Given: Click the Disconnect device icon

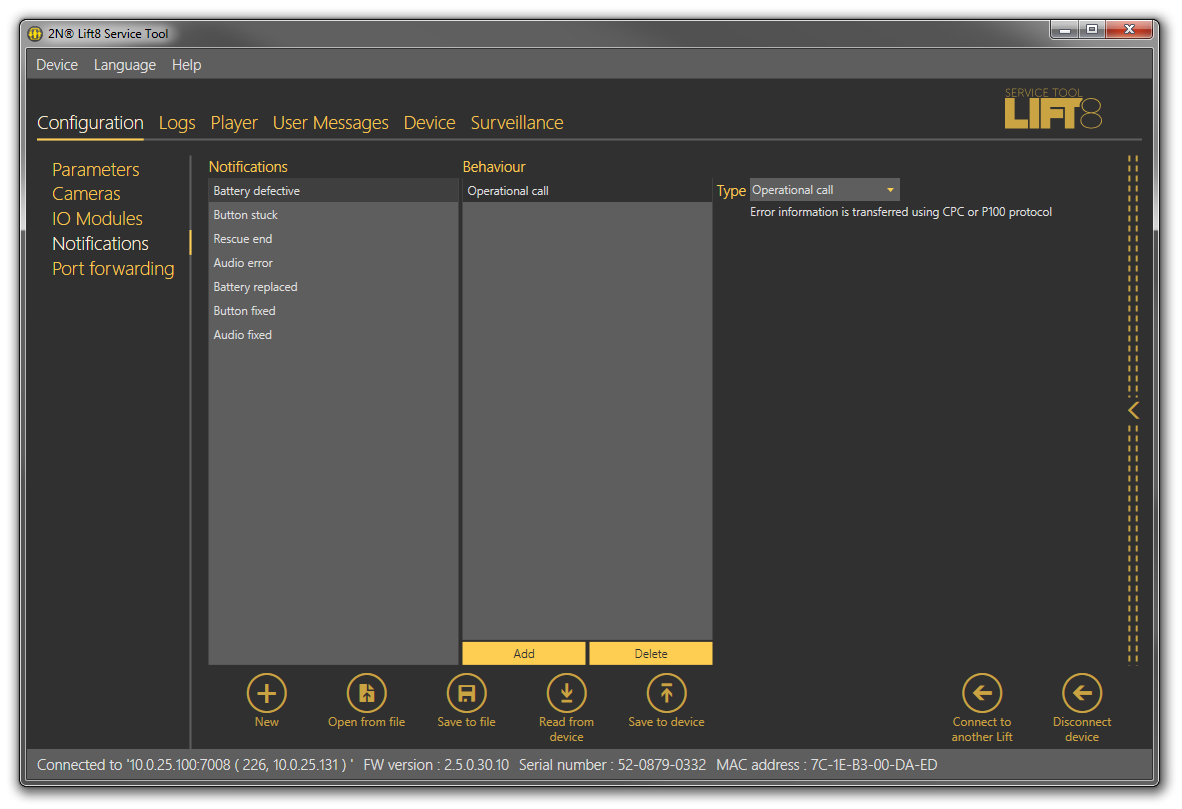Looking at the screenshot, I should point(1081,693).
